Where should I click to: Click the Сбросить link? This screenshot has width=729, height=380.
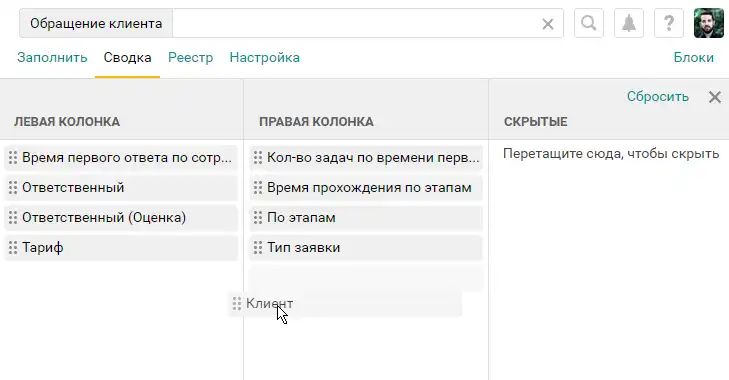point(657,97)
